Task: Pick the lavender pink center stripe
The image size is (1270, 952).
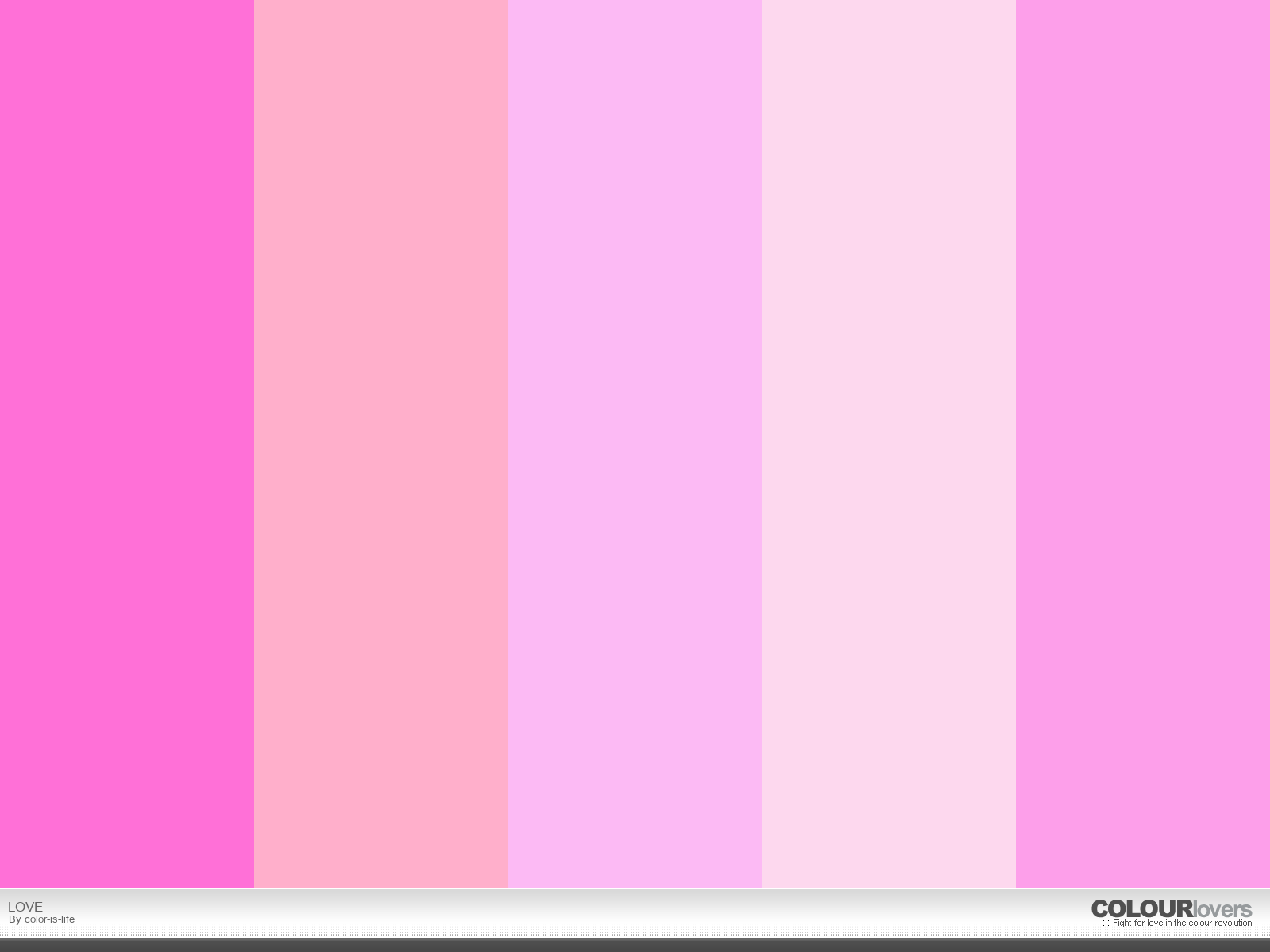Action: click(635, 443)
